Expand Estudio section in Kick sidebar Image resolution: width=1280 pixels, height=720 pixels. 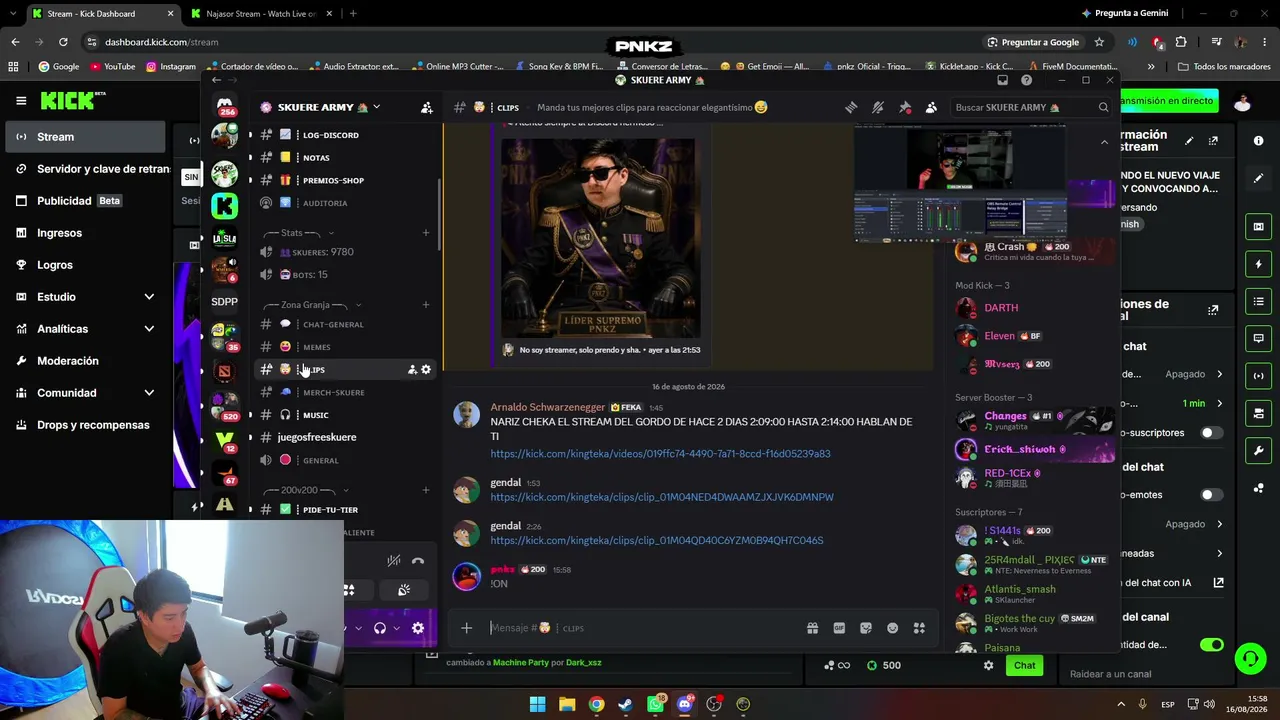[x=149, y=297]
